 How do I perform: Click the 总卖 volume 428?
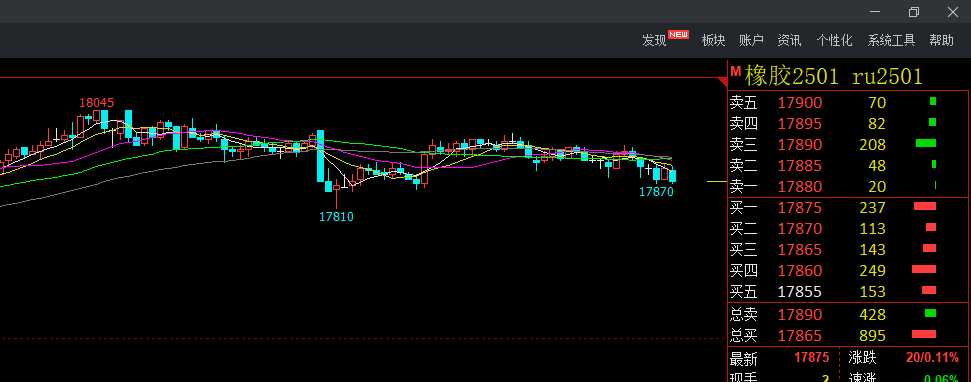(873, 315)
